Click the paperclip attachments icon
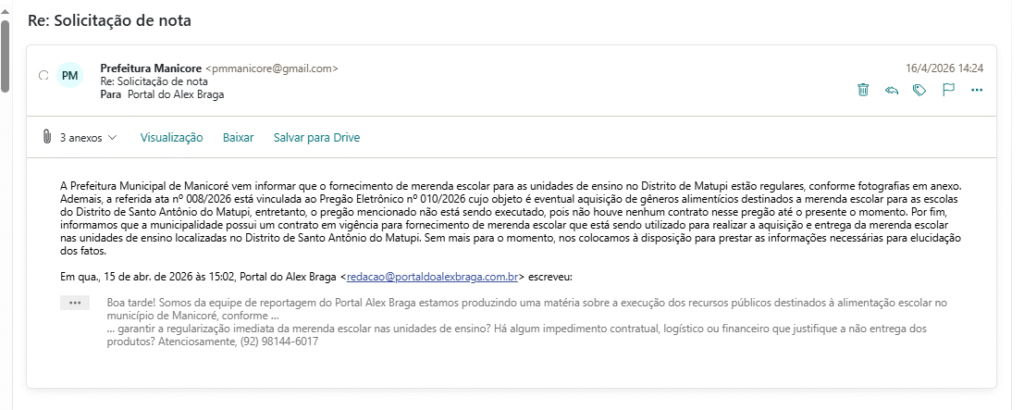Viewport: 1024px width, 410px height. pyautogui.click(x=46, y=137)
